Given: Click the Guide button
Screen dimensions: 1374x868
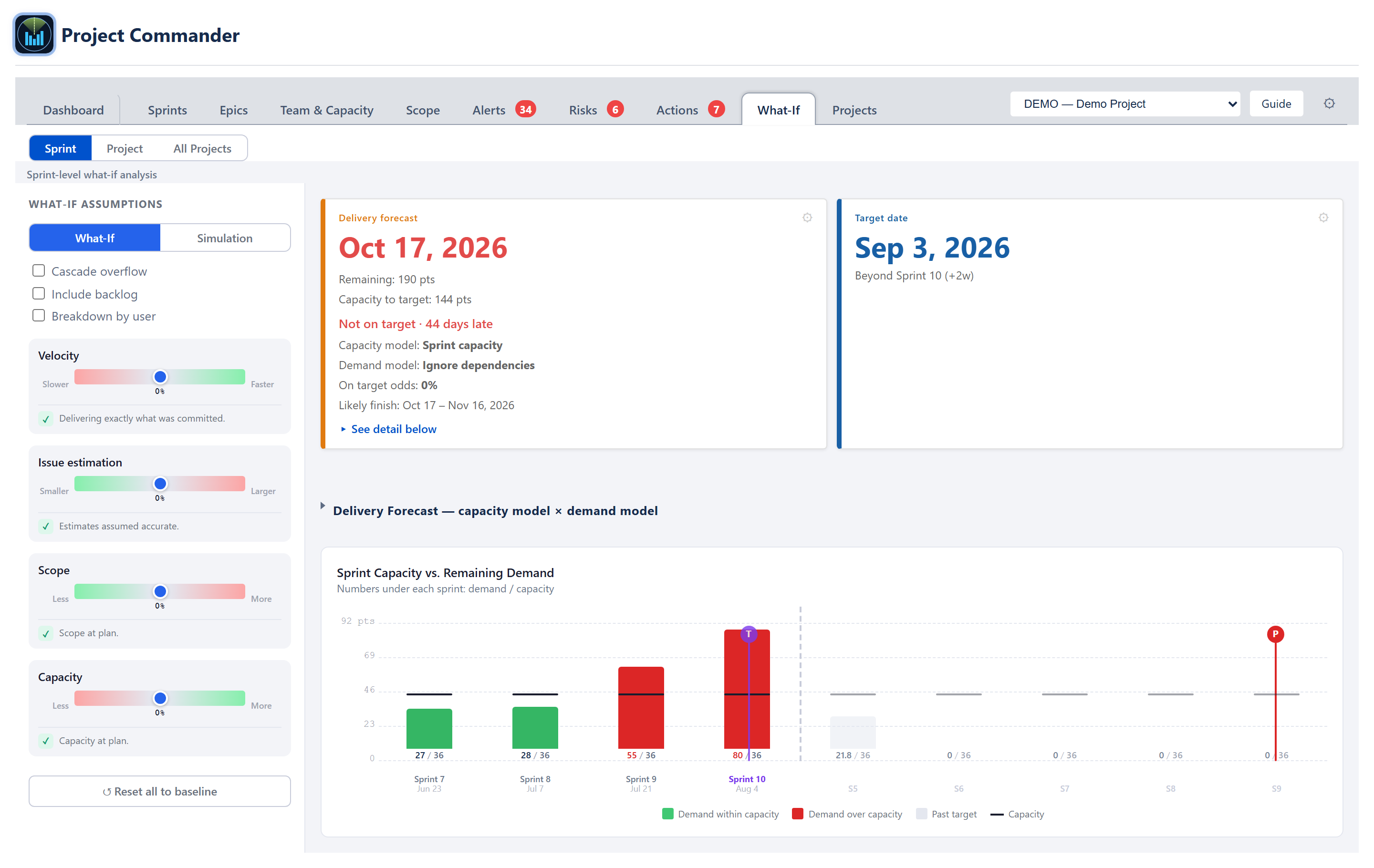Looking at the screenshot, I should click(x=1276, y=104).
